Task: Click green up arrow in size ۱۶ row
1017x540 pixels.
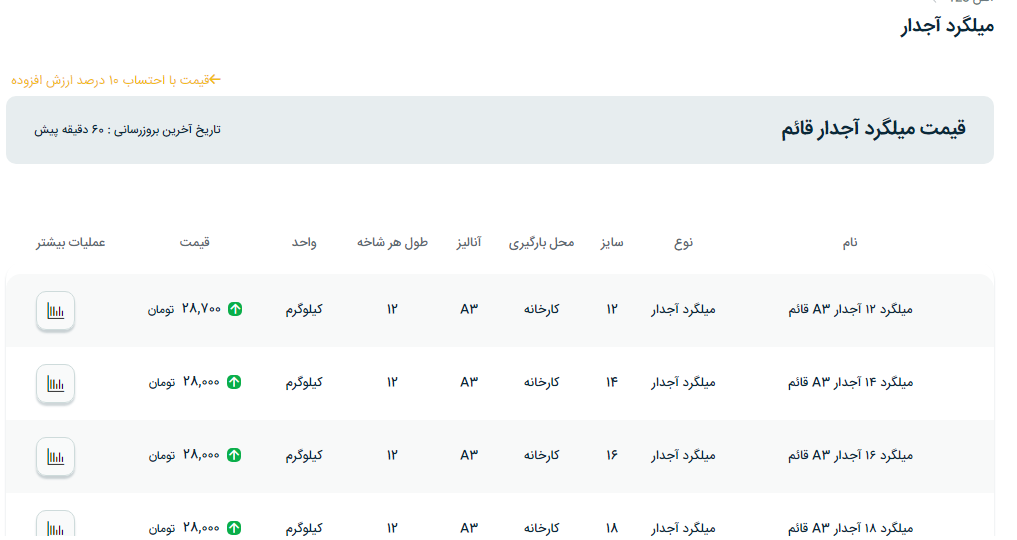Action: point(235,455)
